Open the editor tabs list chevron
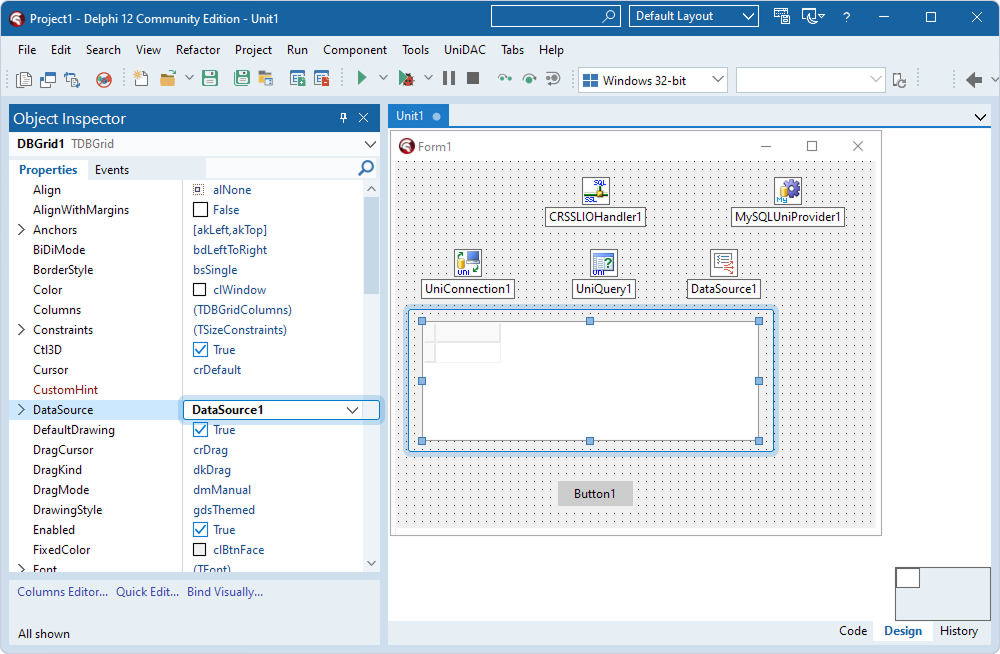The width and height of the screenshot is (1000, 654). click(980, 117)
